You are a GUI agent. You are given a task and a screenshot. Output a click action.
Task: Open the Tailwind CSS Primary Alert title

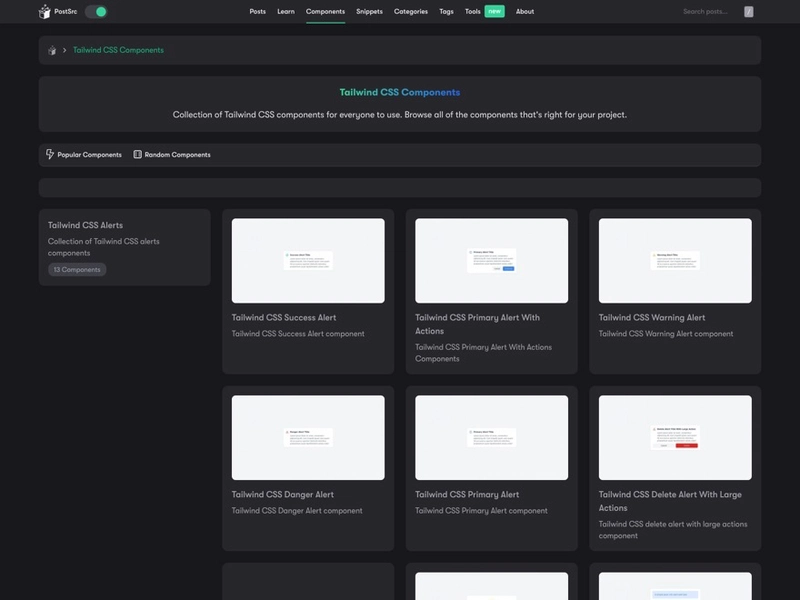pos(467,494)
